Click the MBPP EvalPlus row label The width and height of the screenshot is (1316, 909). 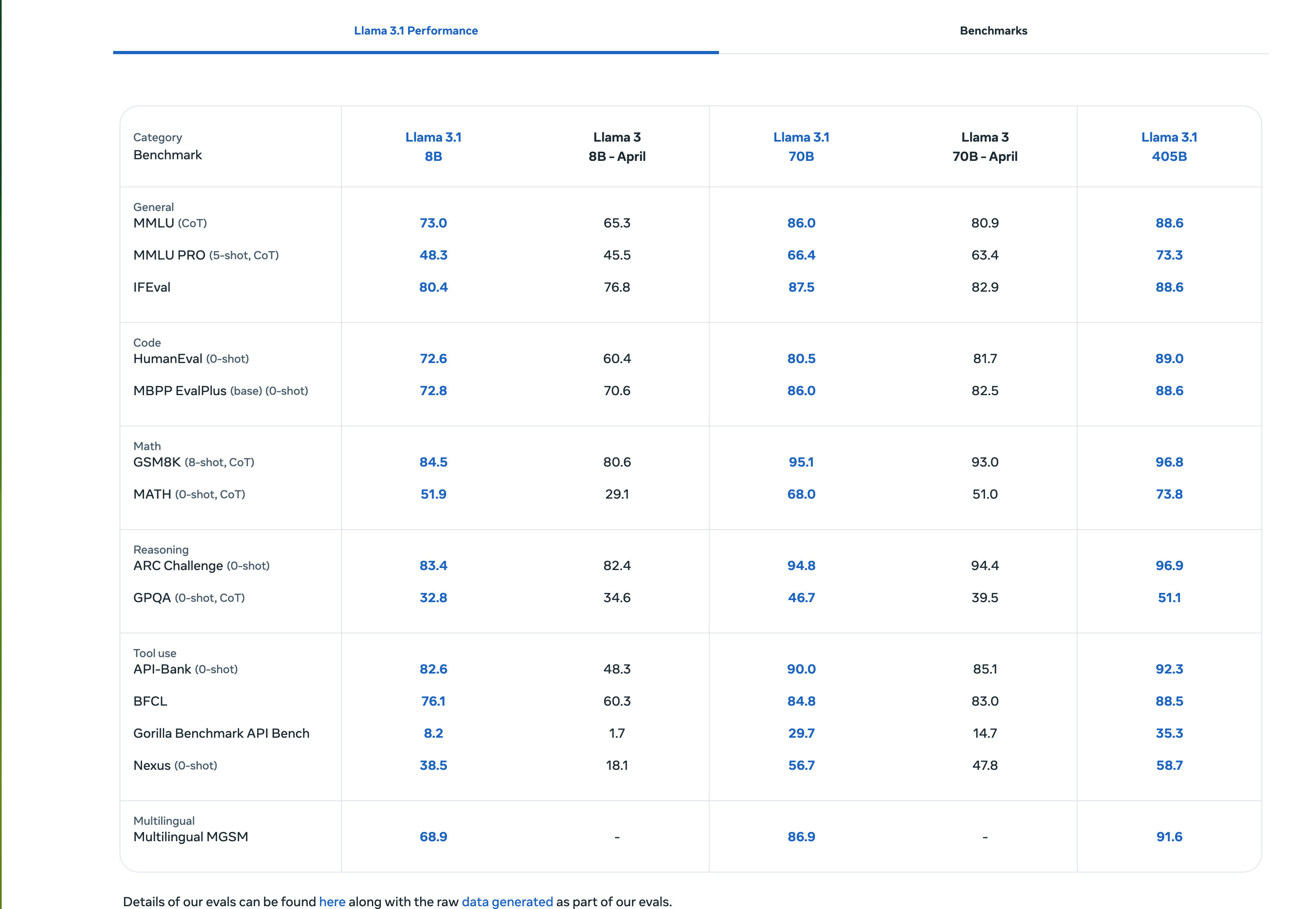click(221, 391)
